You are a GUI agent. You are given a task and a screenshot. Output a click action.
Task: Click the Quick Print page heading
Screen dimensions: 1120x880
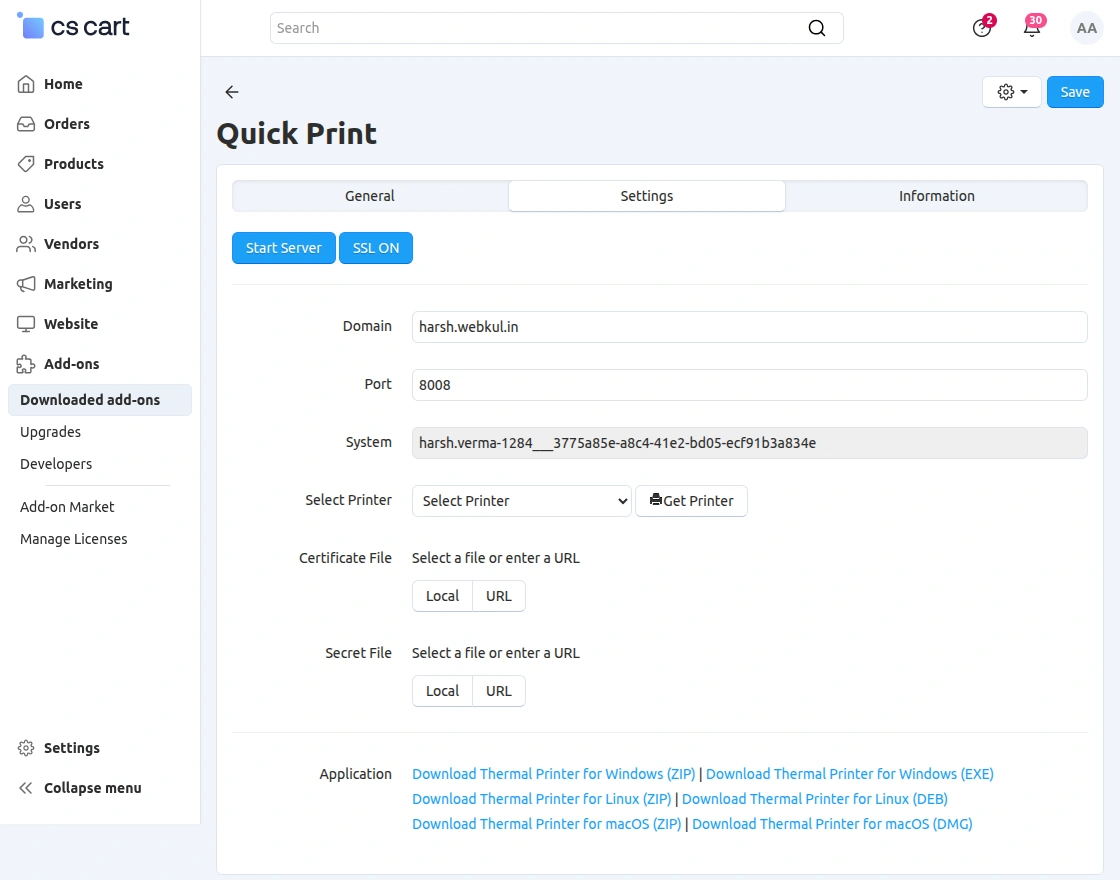(296, 134)
